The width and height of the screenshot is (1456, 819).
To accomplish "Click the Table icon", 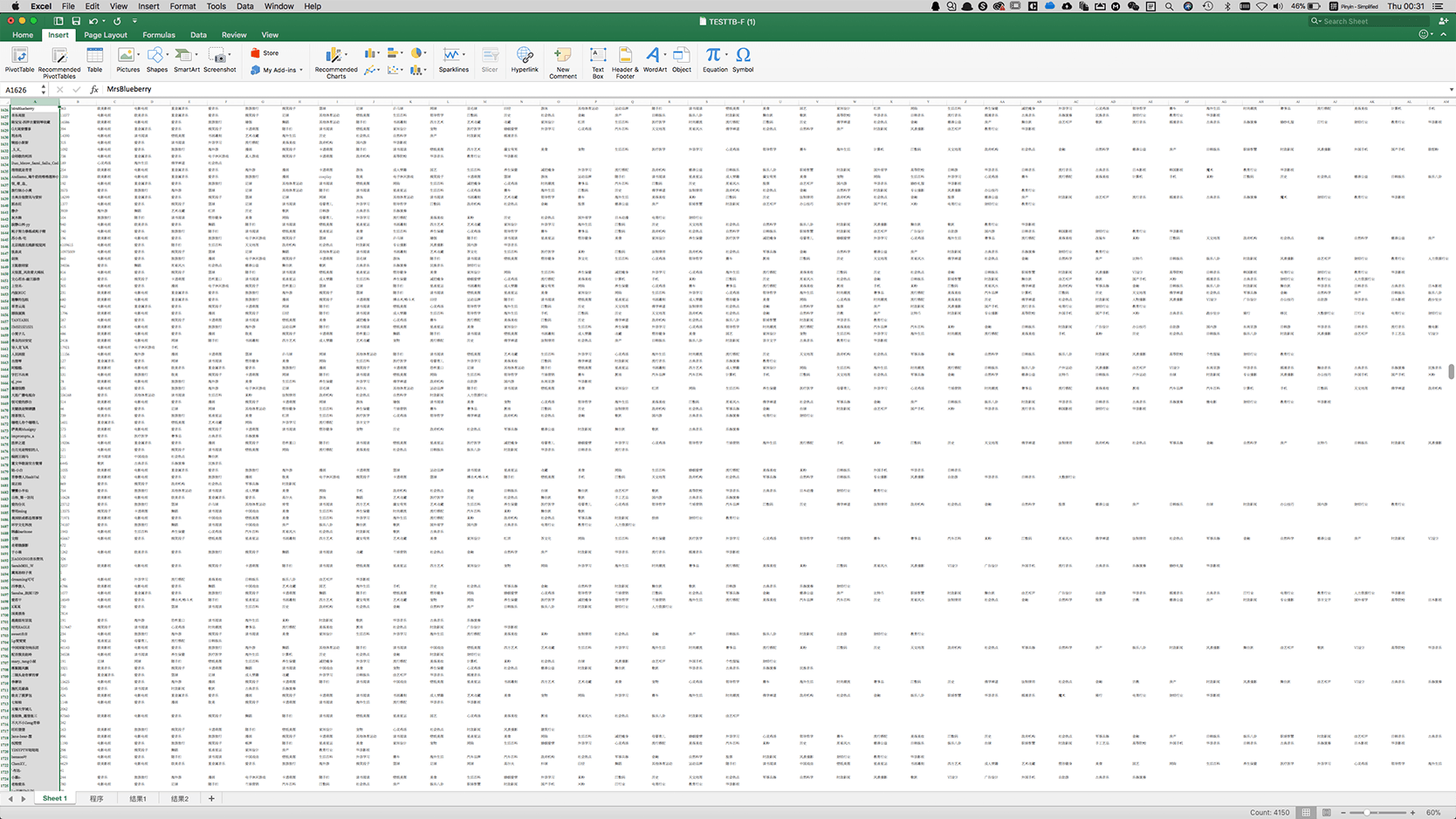I will [x=94, y=59].
